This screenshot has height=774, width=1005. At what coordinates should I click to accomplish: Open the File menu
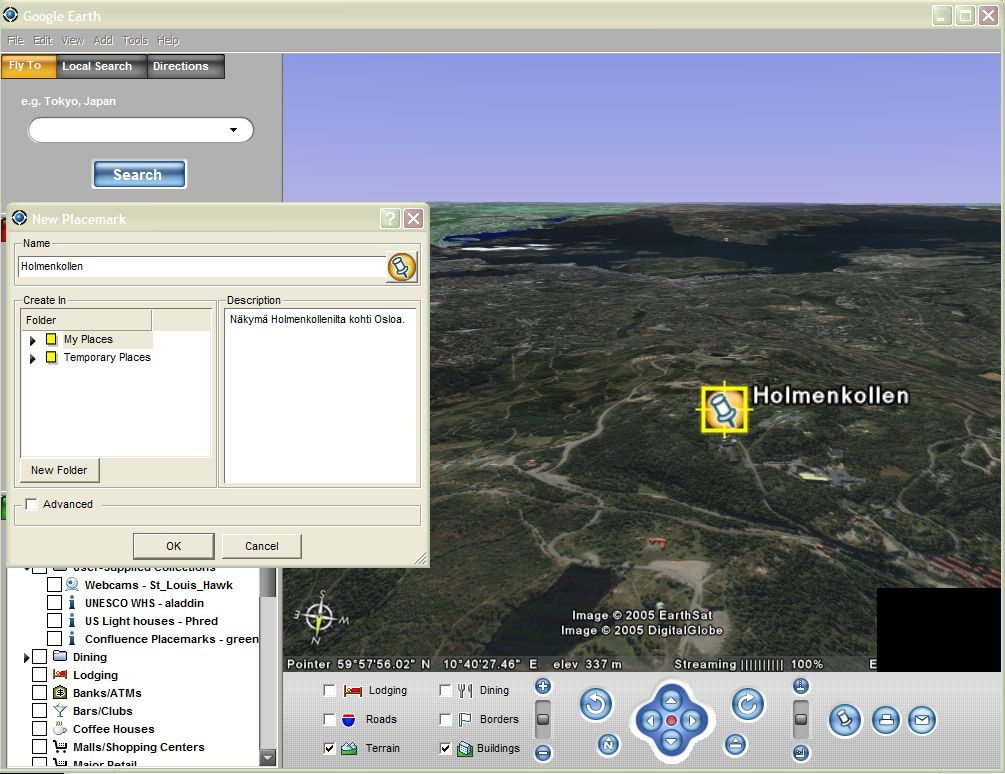click(x=15, y=40)
